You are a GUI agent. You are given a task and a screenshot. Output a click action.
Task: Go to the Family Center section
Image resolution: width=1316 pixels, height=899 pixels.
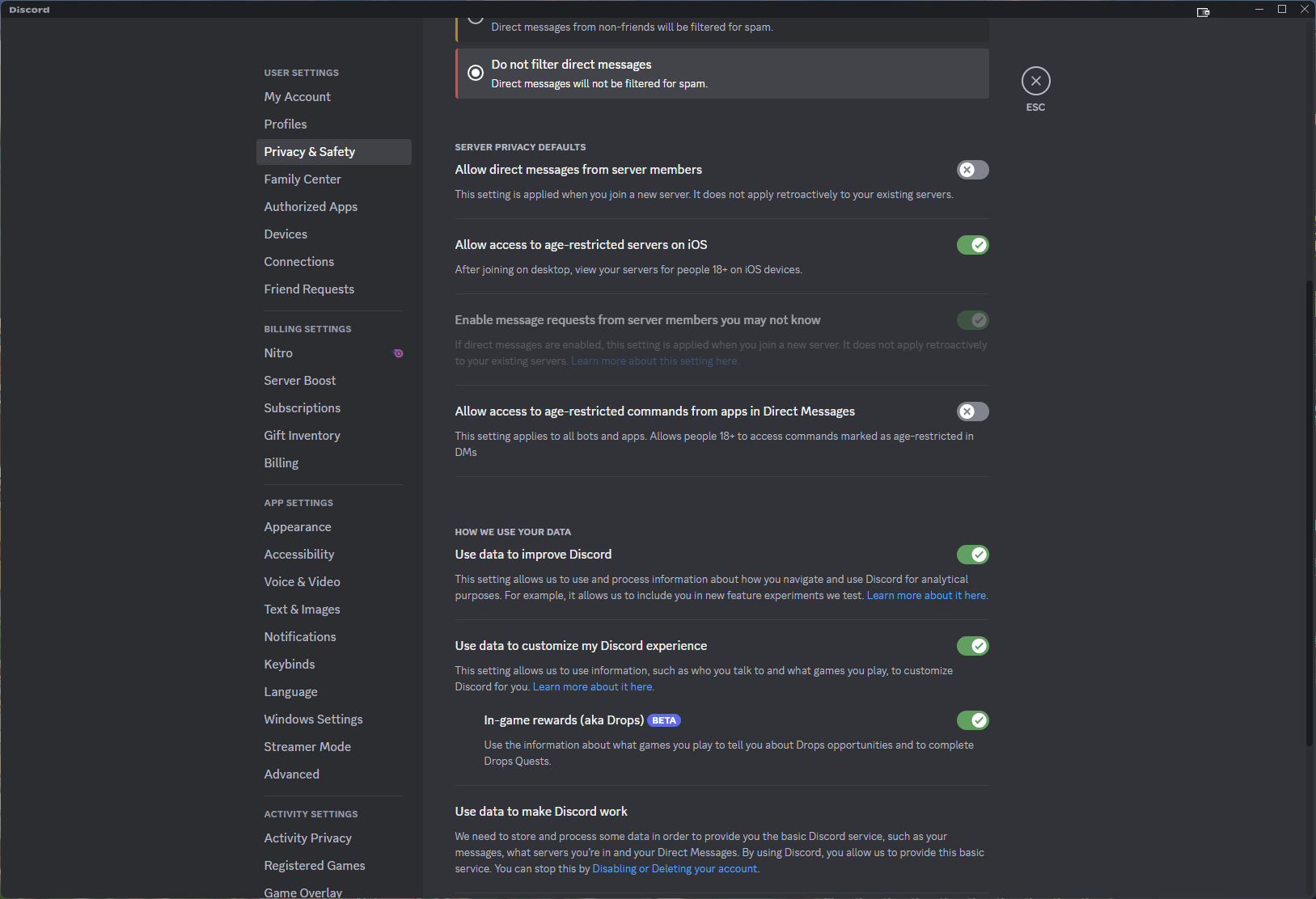pyautogui.click(x=303, y=179)
